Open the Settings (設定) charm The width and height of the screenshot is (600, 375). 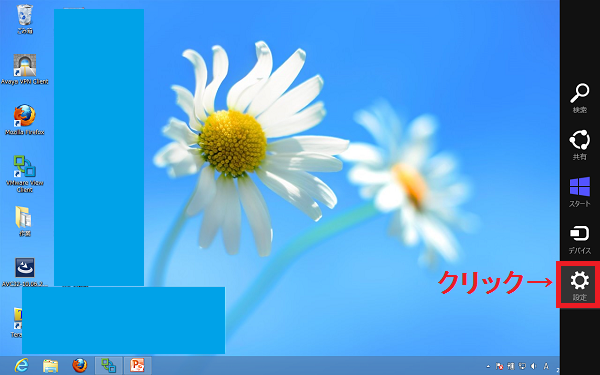coord(579,285)
